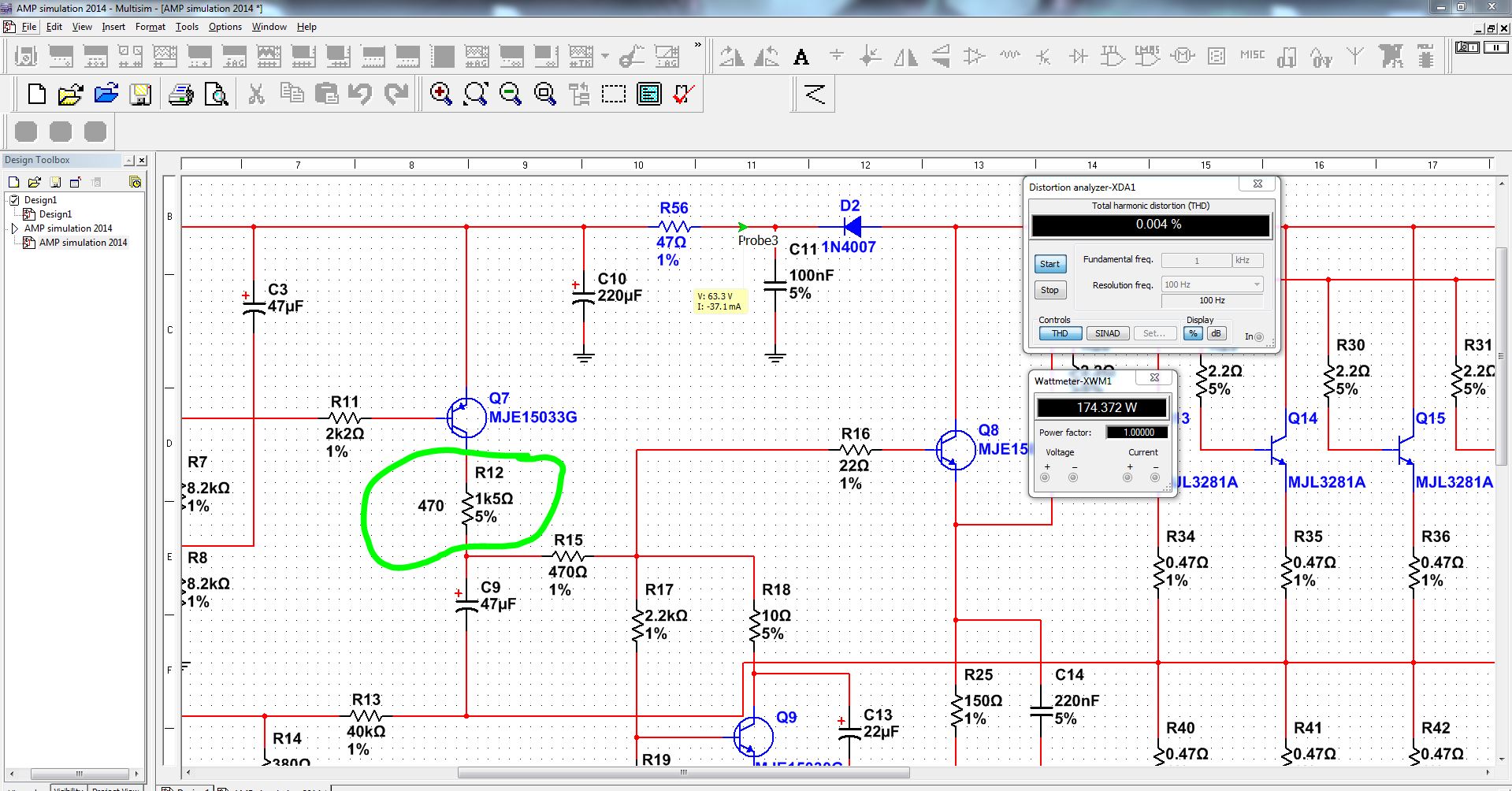Click the In terminal radio on Distortion analyzer
This screenshot has height=791, width=1512.
coord(1258,337)
